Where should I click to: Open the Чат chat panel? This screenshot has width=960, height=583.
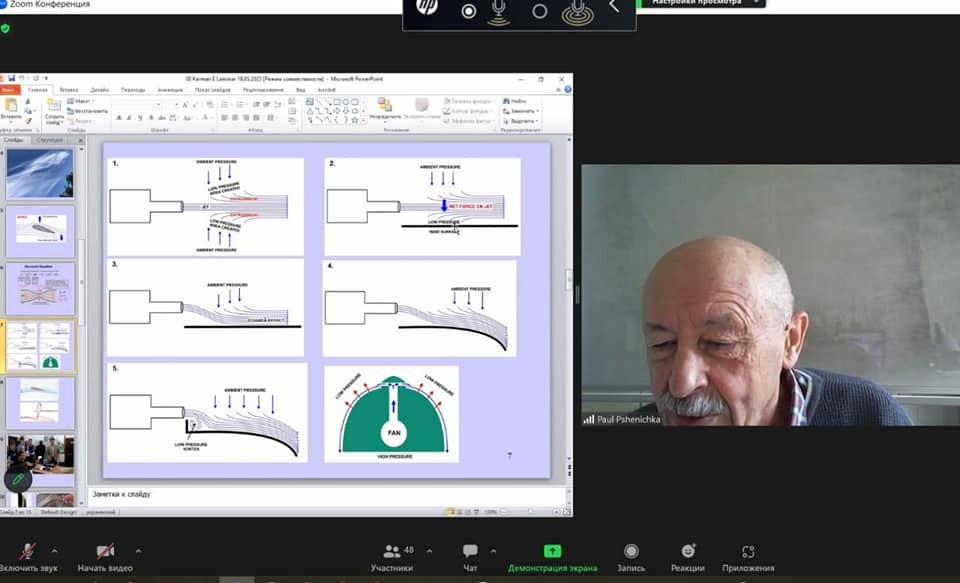[x=470, y=551]
